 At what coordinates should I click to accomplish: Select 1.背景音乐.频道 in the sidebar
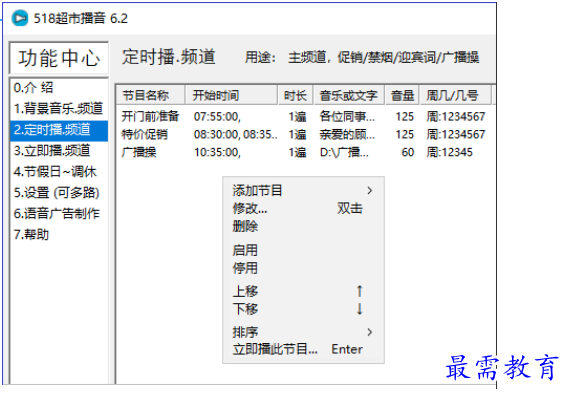click(x=58, y=108)
